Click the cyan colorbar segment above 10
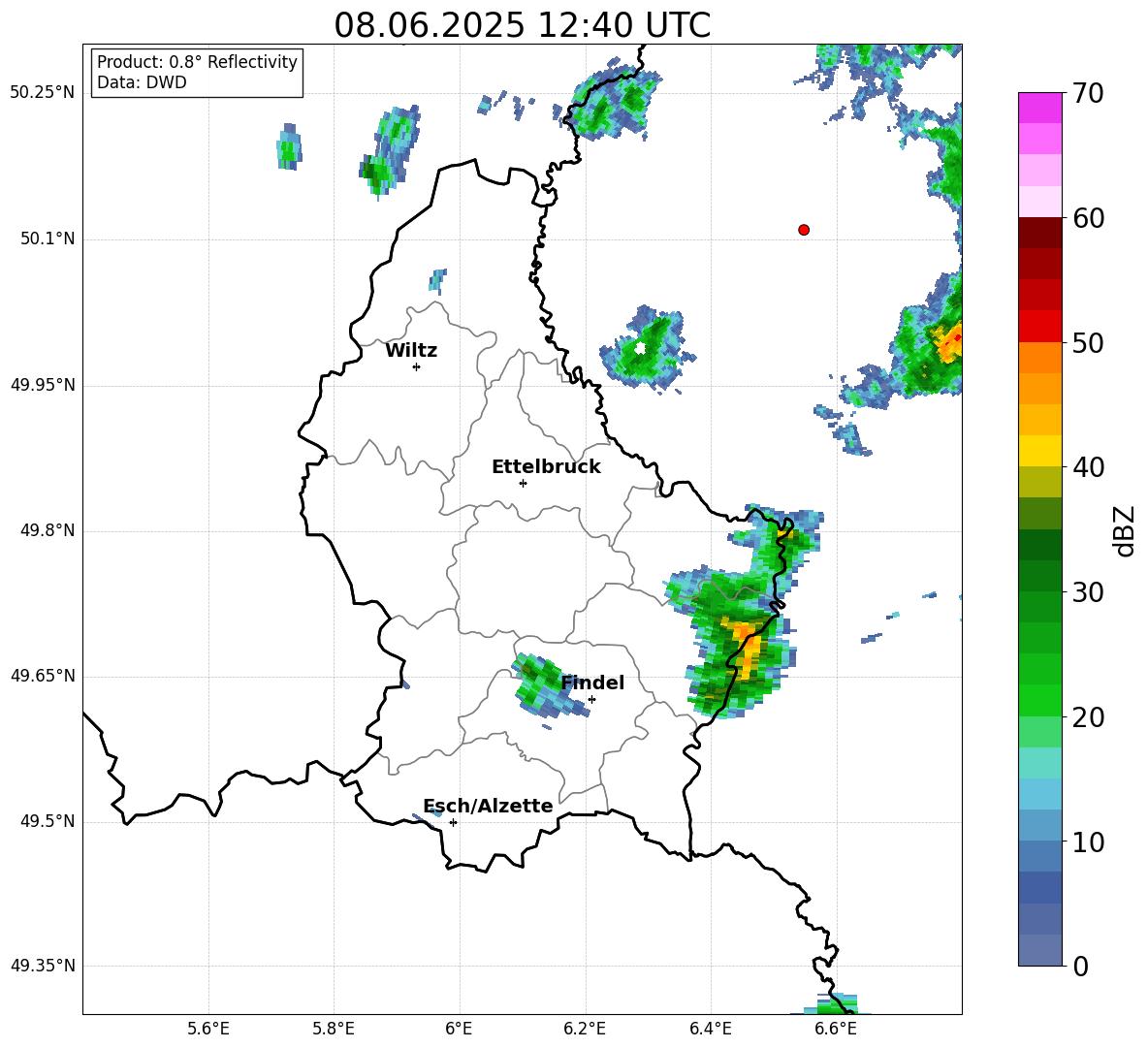1148x1048 pixels. 1039,794
